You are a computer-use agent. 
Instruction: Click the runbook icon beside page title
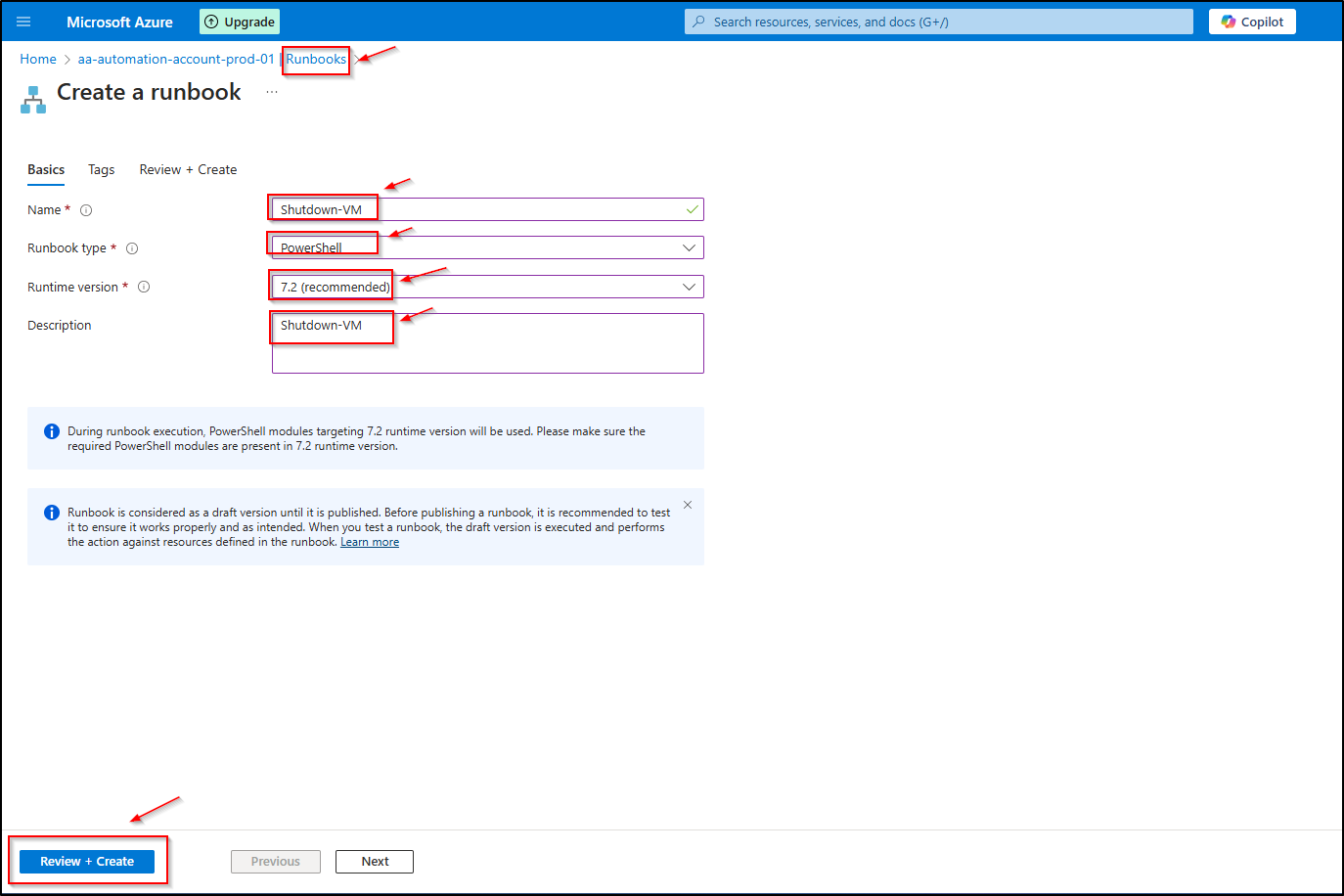click(x=33, y=100)
